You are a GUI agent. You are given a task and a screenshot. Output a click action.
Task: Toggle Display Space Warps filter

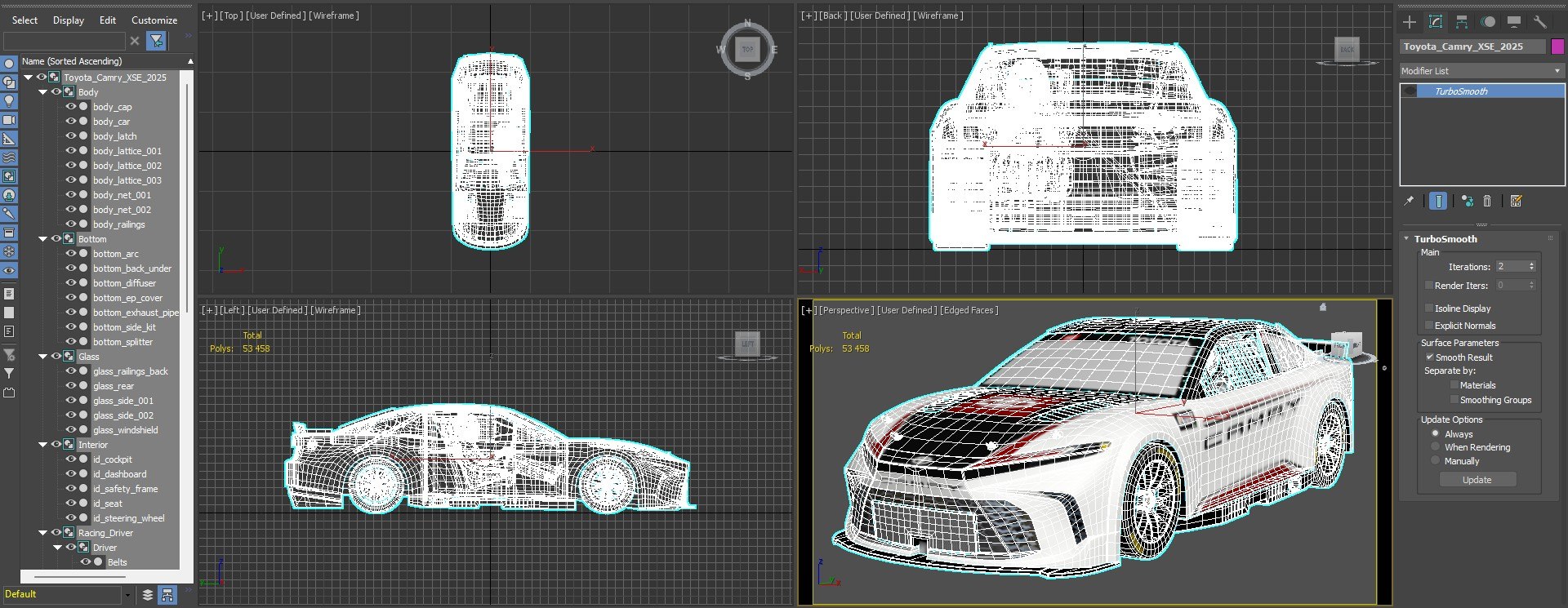[9, 158]
